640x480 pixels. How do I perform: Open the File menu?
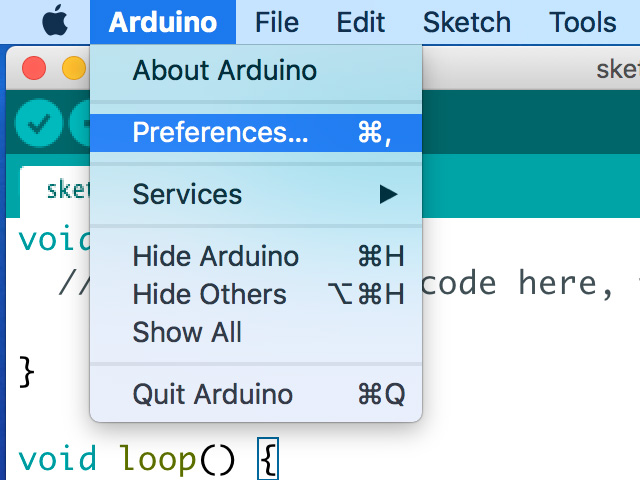(x=277, y=22)
